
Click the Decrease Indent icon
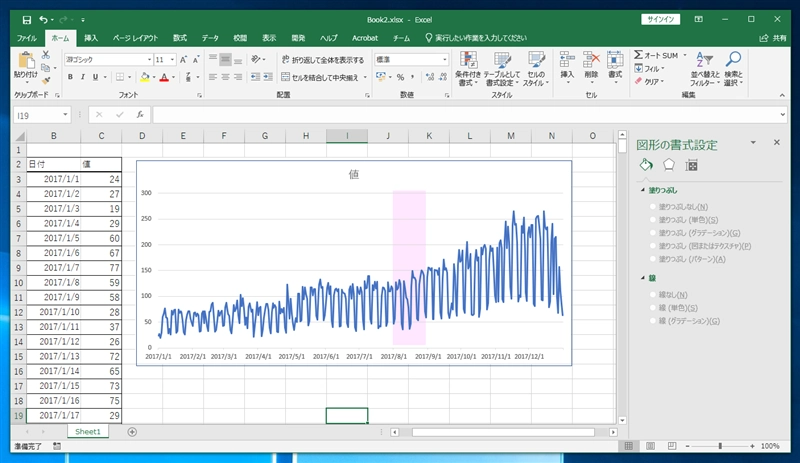click(255, 77)
